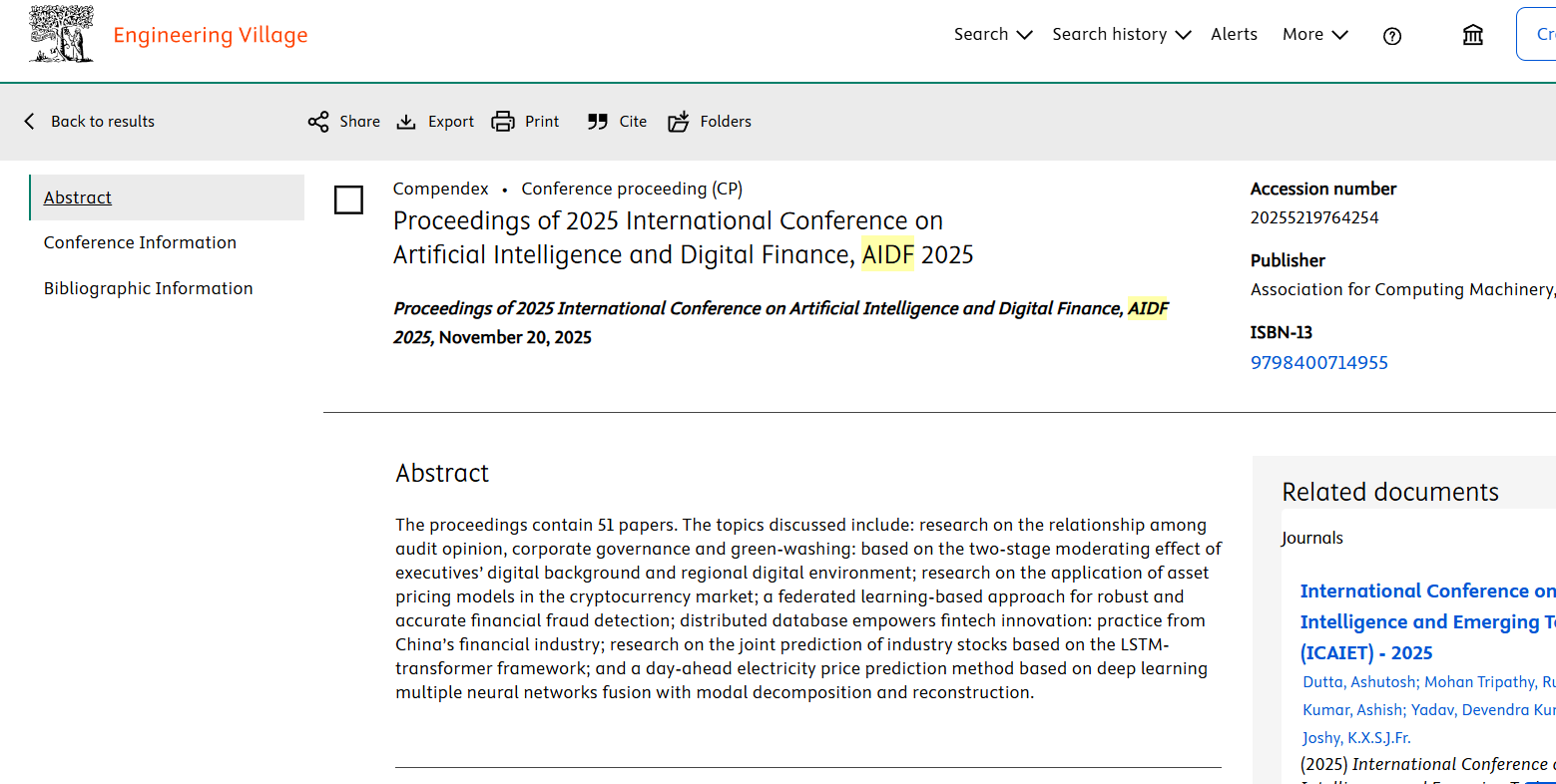Image resolution: width=1556 pixels, height=784 pixels.
Task: Open ISBN-13 link 9798400714955
Action: 1318,363
